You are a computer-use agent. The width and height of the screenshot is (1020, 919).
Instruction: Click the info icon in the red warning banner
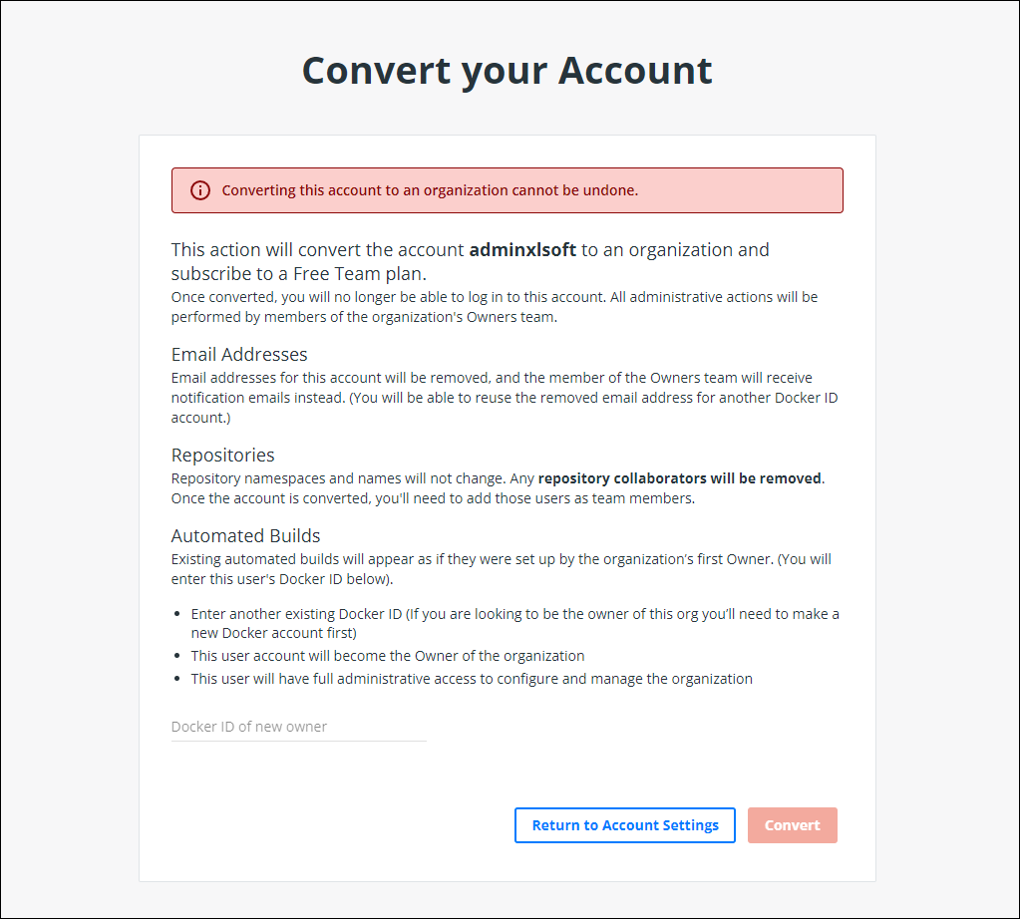point(200,191)
